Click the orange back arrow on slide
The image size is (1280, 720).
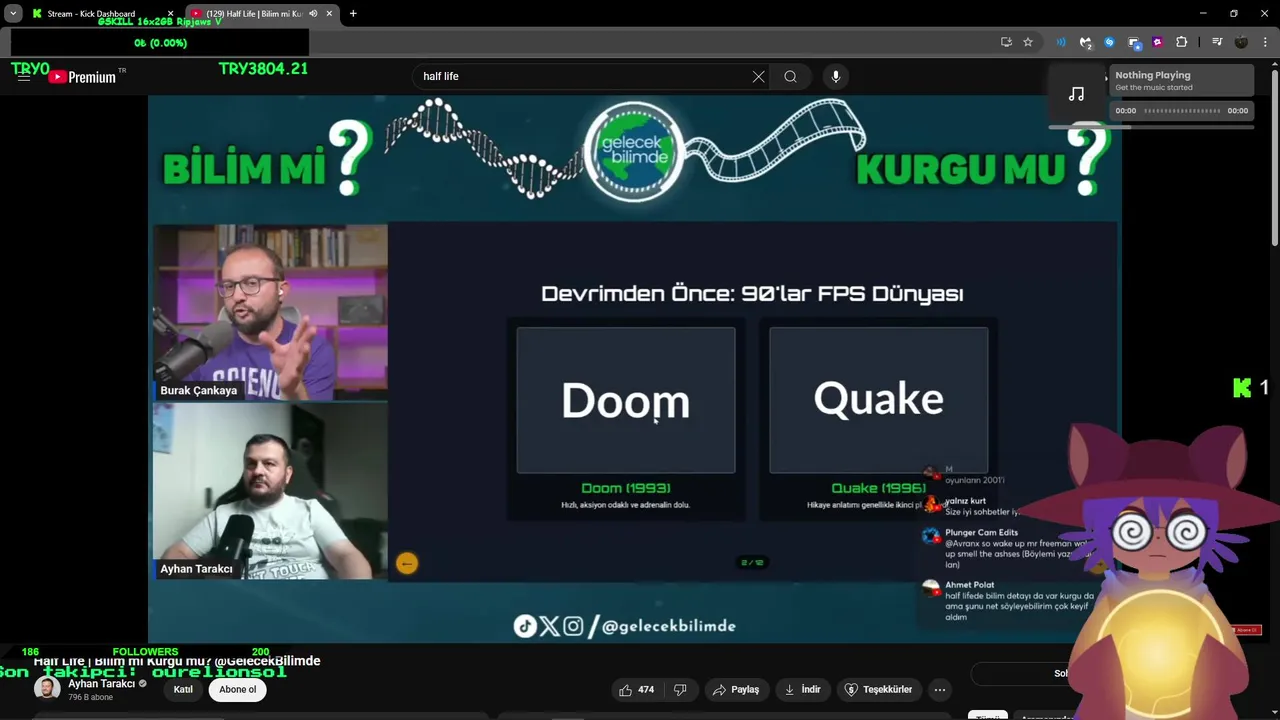tap(406, 563)
